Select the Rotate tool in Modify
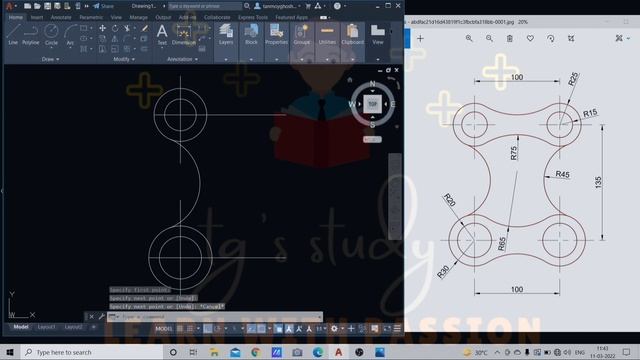The width and height of the screenshot is (640, 360). coord(115,28)
